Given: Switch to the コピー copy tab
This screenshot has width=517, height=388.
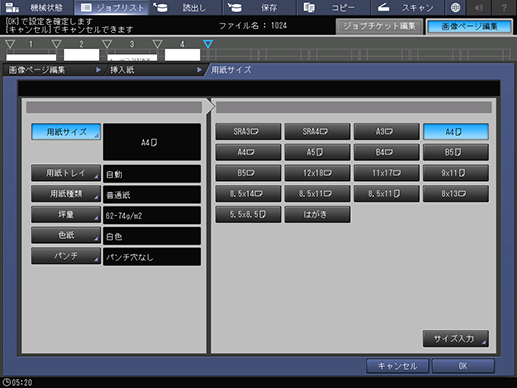Looking at the screenshot, I should (333, 7).
